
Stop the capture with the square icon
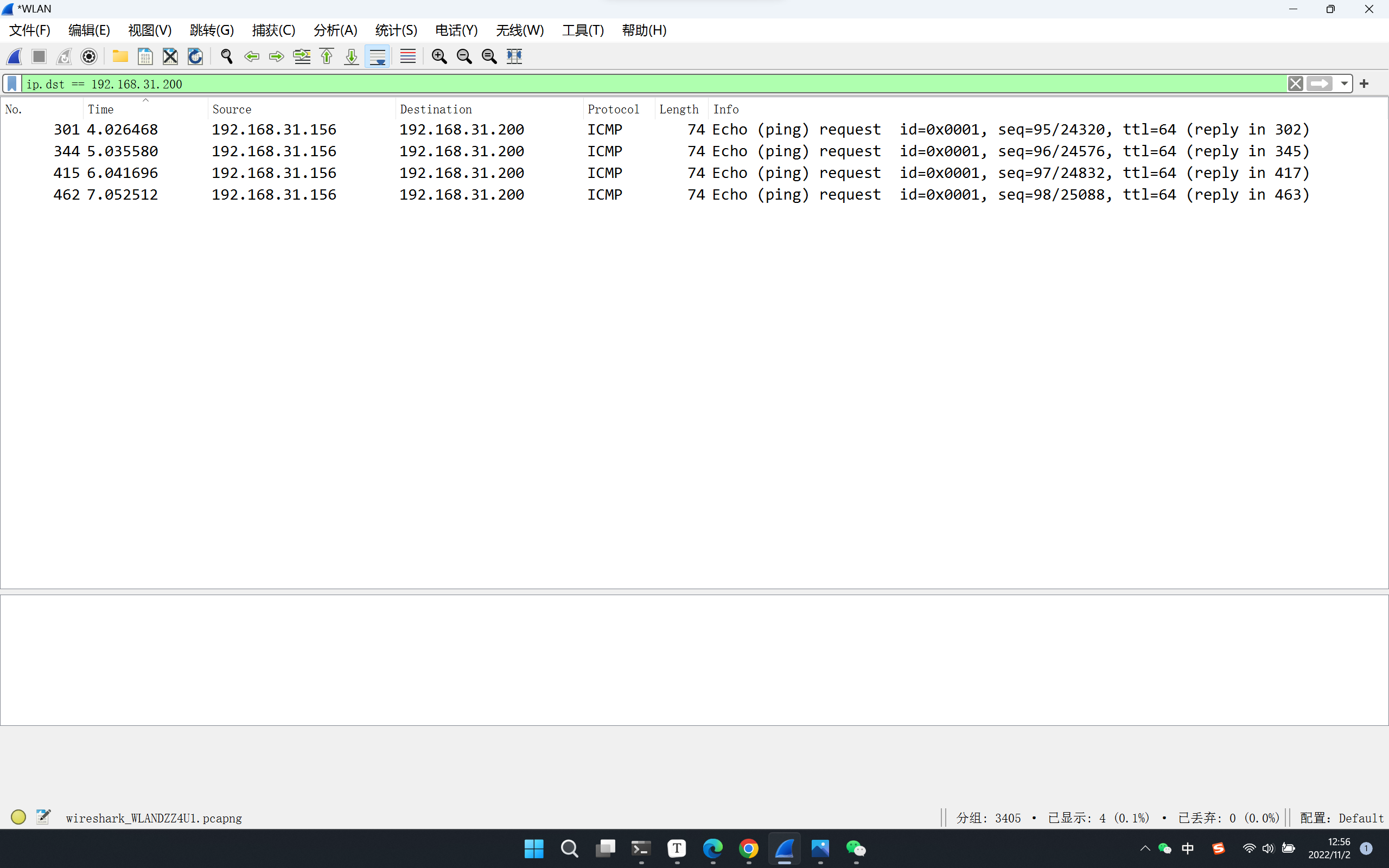click(x=39, y=56)
